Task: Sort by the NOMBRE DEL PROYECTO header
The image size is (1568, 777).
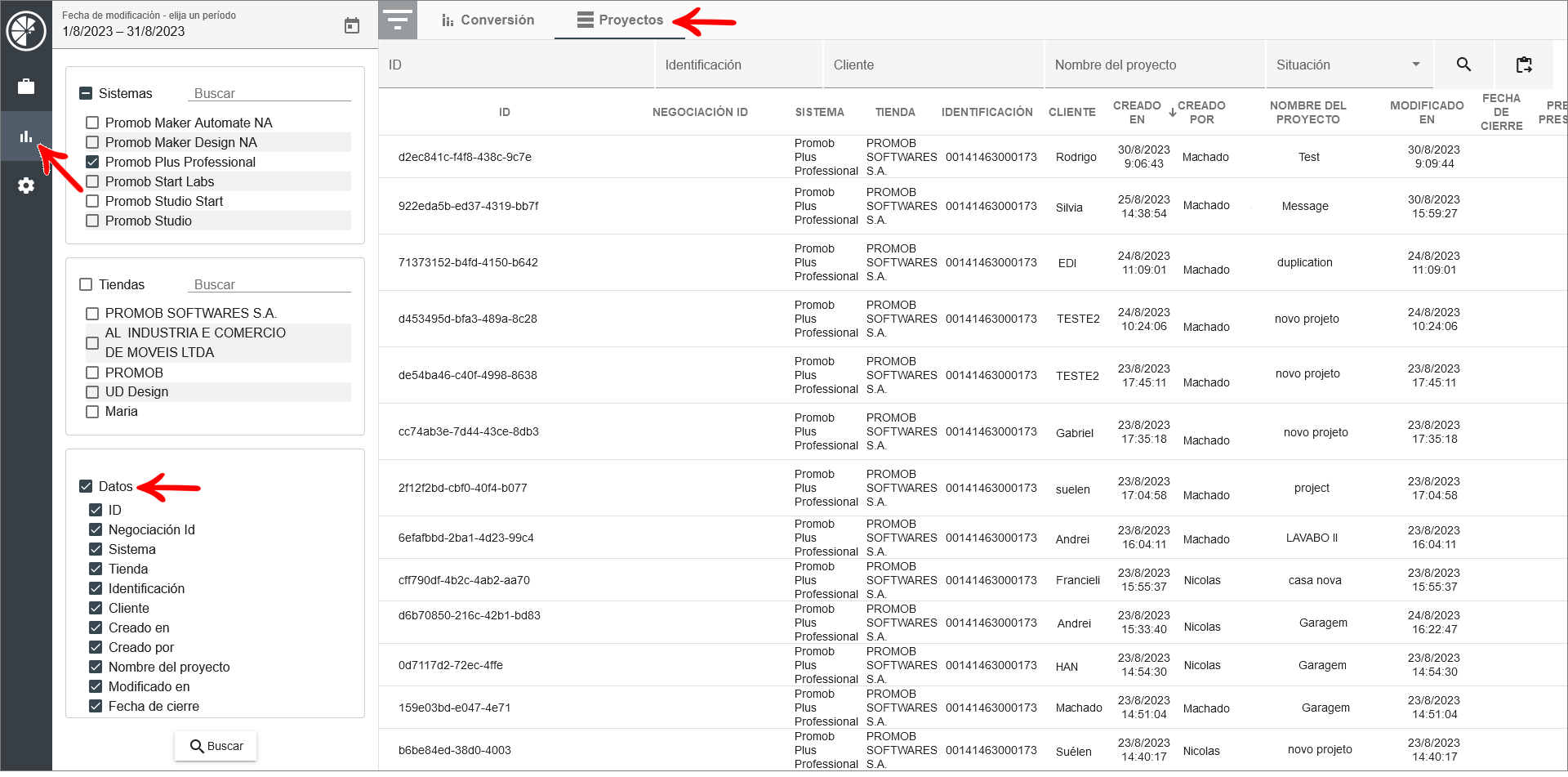Action: tap(1307, 113)
